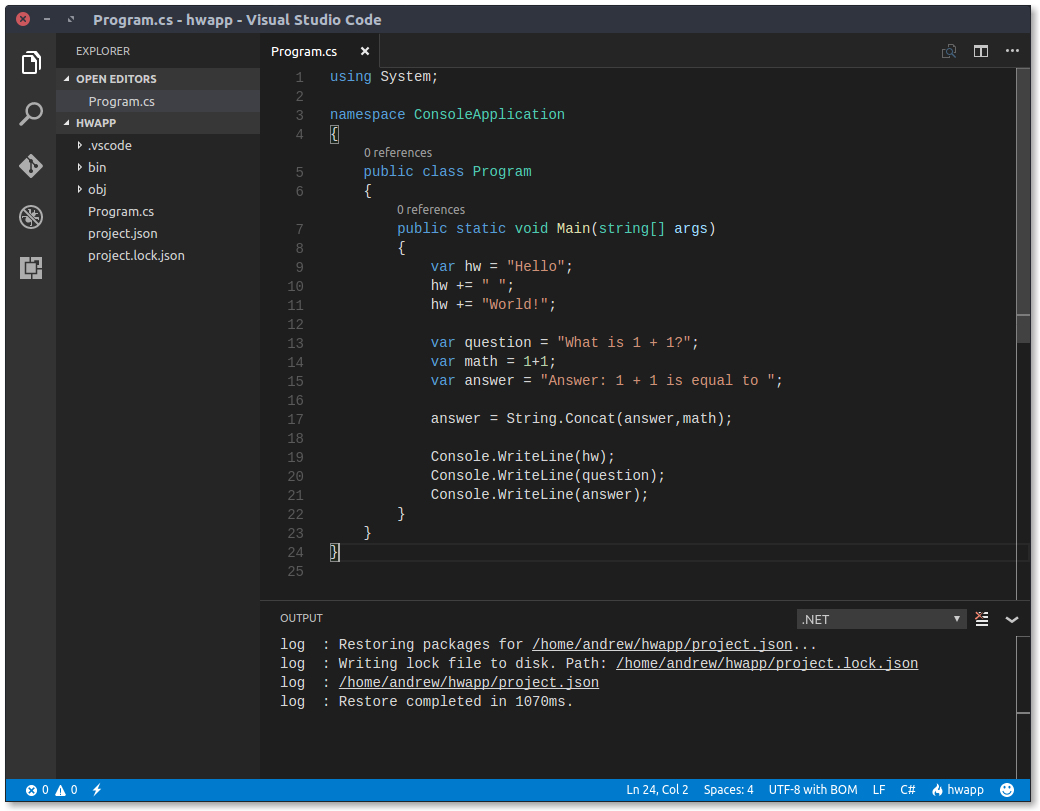This screenshot has width=1040, height=811.
Task: Collapse the output panel chevron
Action: (1011, 620)
